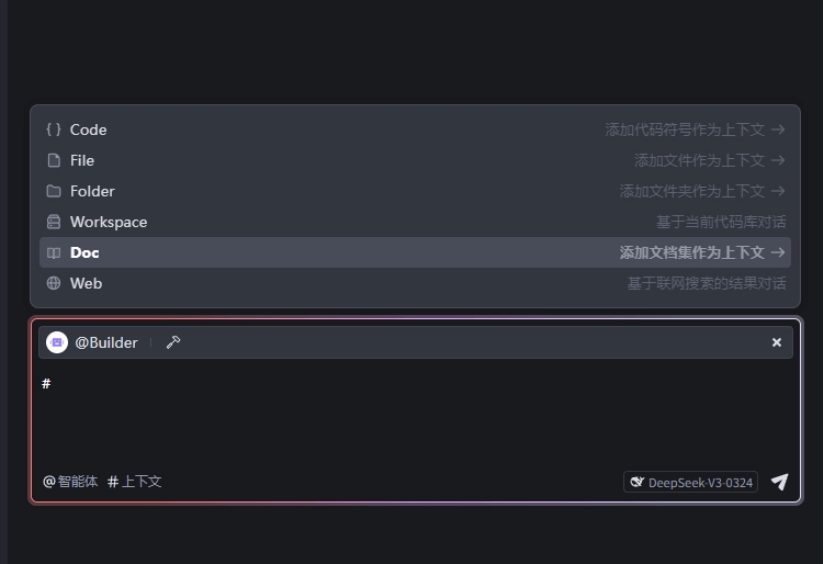Choose the Web search context option

[x=415, y=283]
